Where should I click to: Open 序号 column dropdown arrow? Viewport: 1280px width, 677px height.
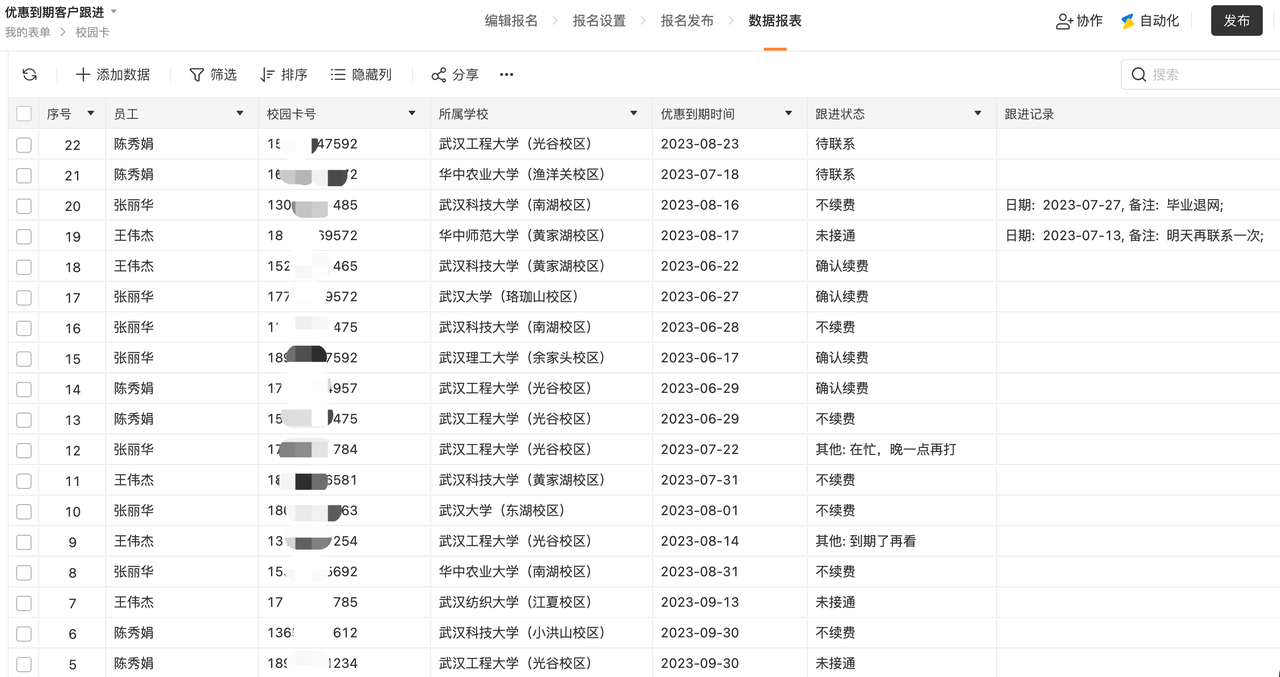pos(91,114)
